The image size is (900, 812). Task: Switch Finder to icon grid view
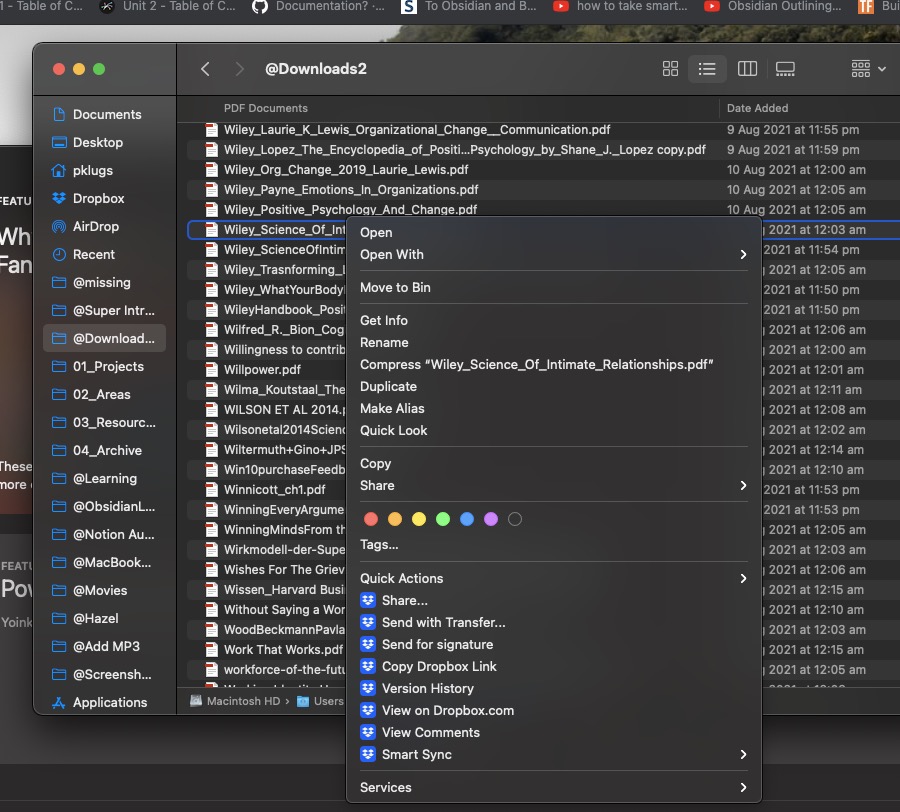[x=670, y=69]
